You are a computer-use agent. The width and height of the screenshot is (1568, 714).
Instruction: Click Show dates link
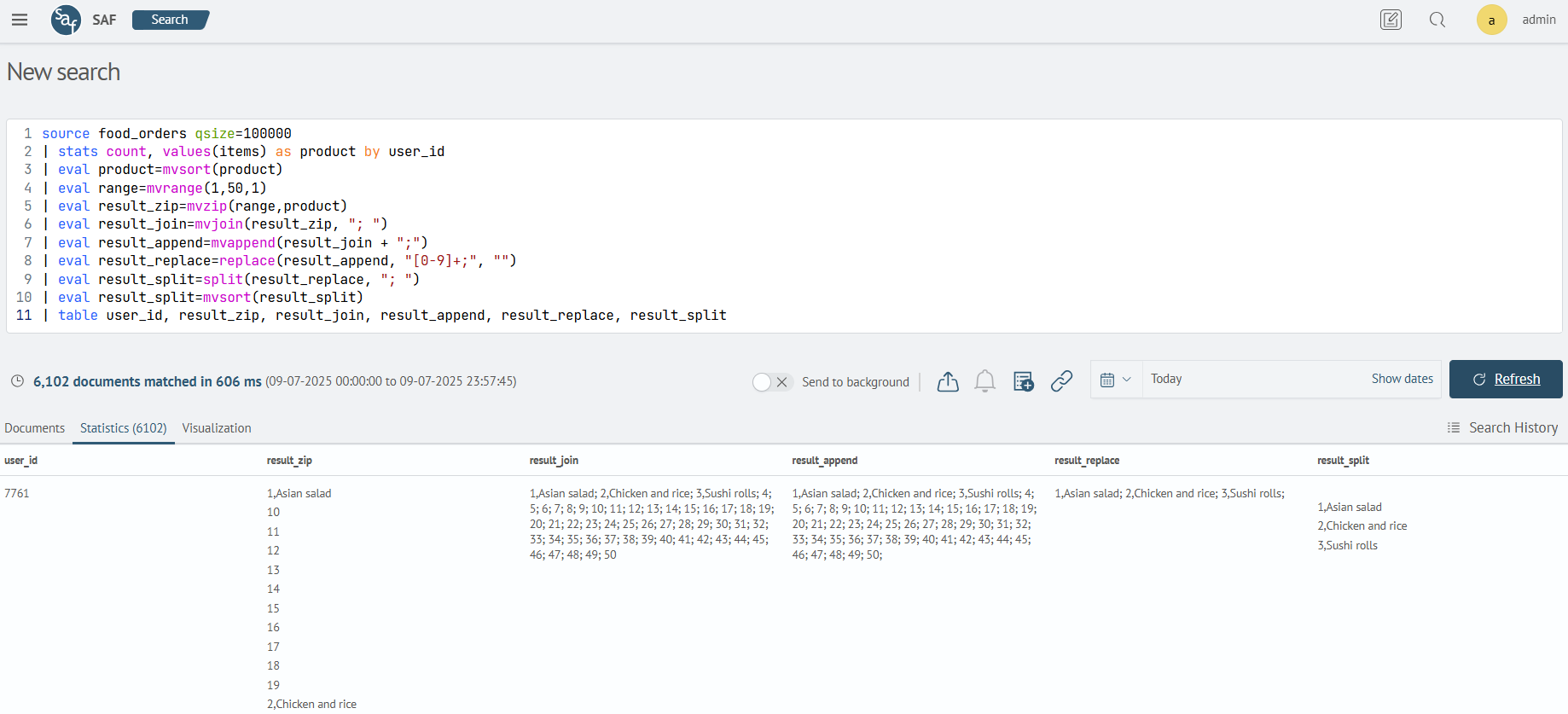coord(1402,379)
